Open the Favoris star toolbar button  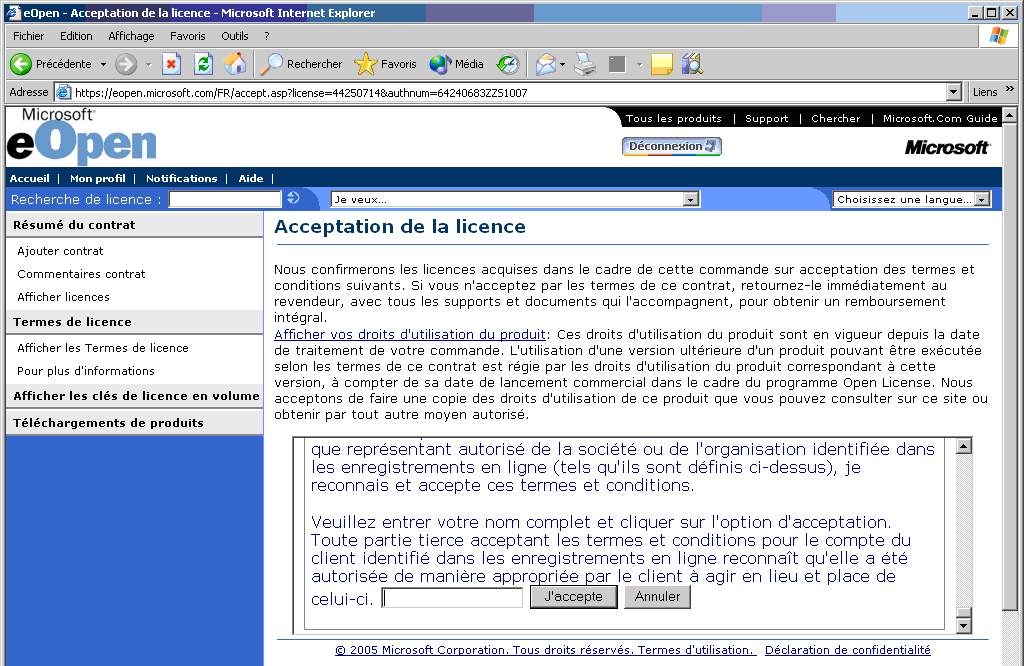[385, 64]
